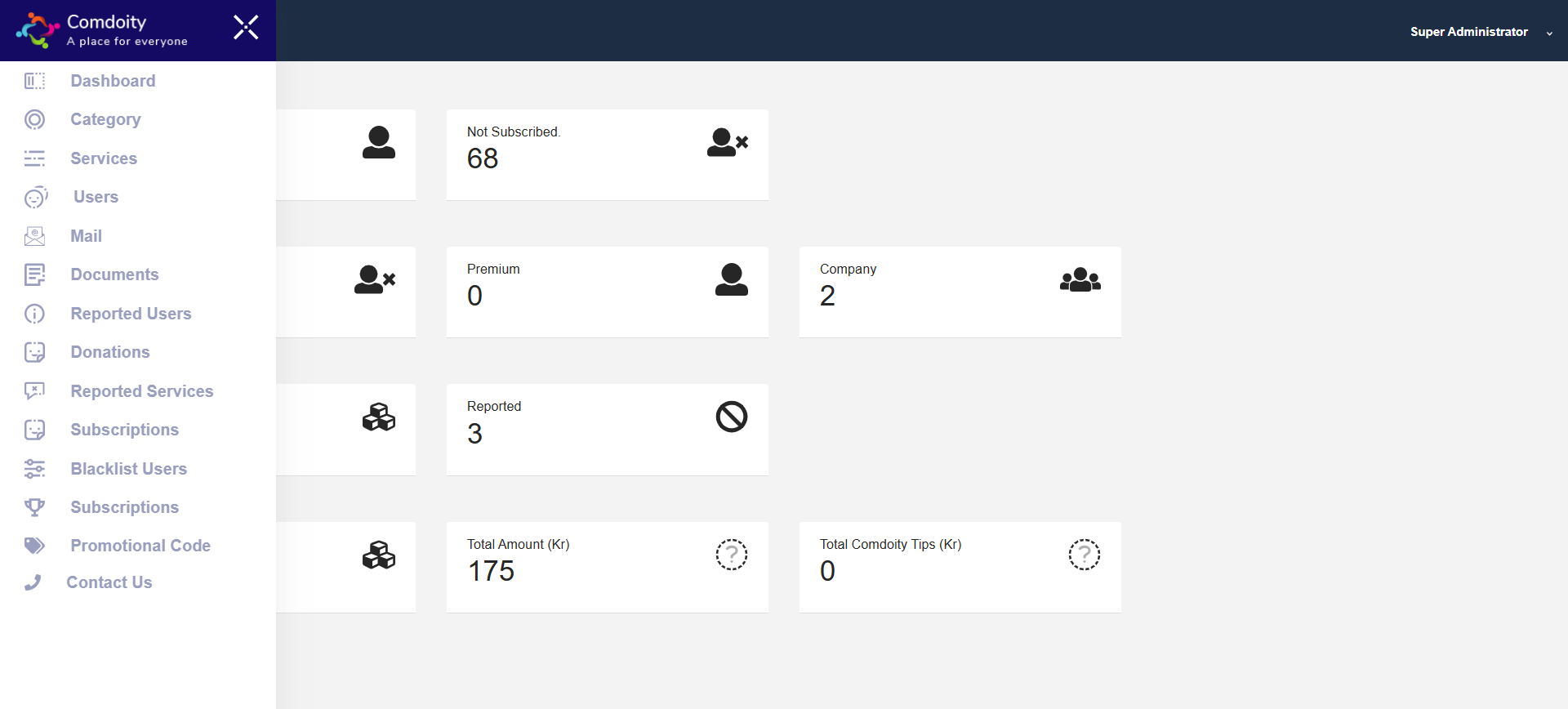The image size is (1568, 709).
Task: Click the Services list icon
Action: point(34,158)
